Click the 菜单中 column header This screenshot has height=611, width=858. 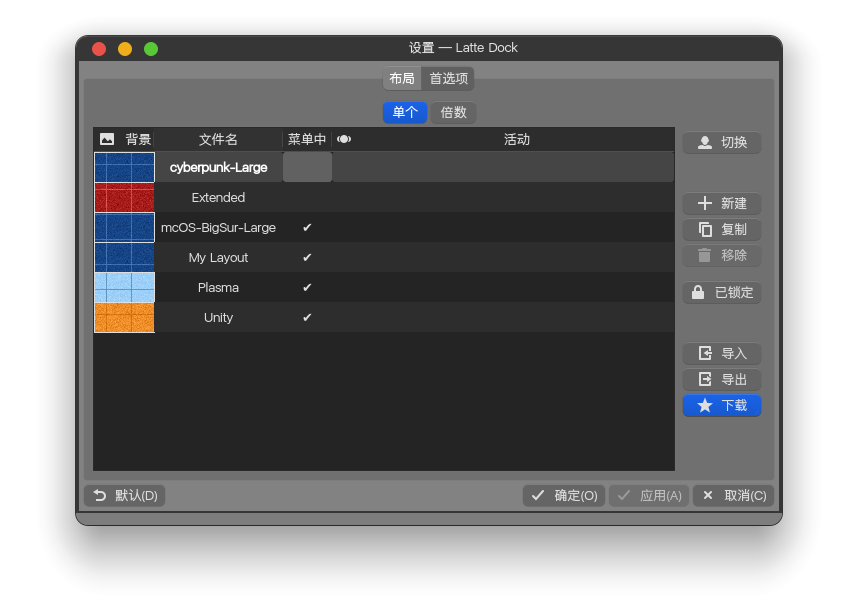pyautogui.click(x=307, y=139)
